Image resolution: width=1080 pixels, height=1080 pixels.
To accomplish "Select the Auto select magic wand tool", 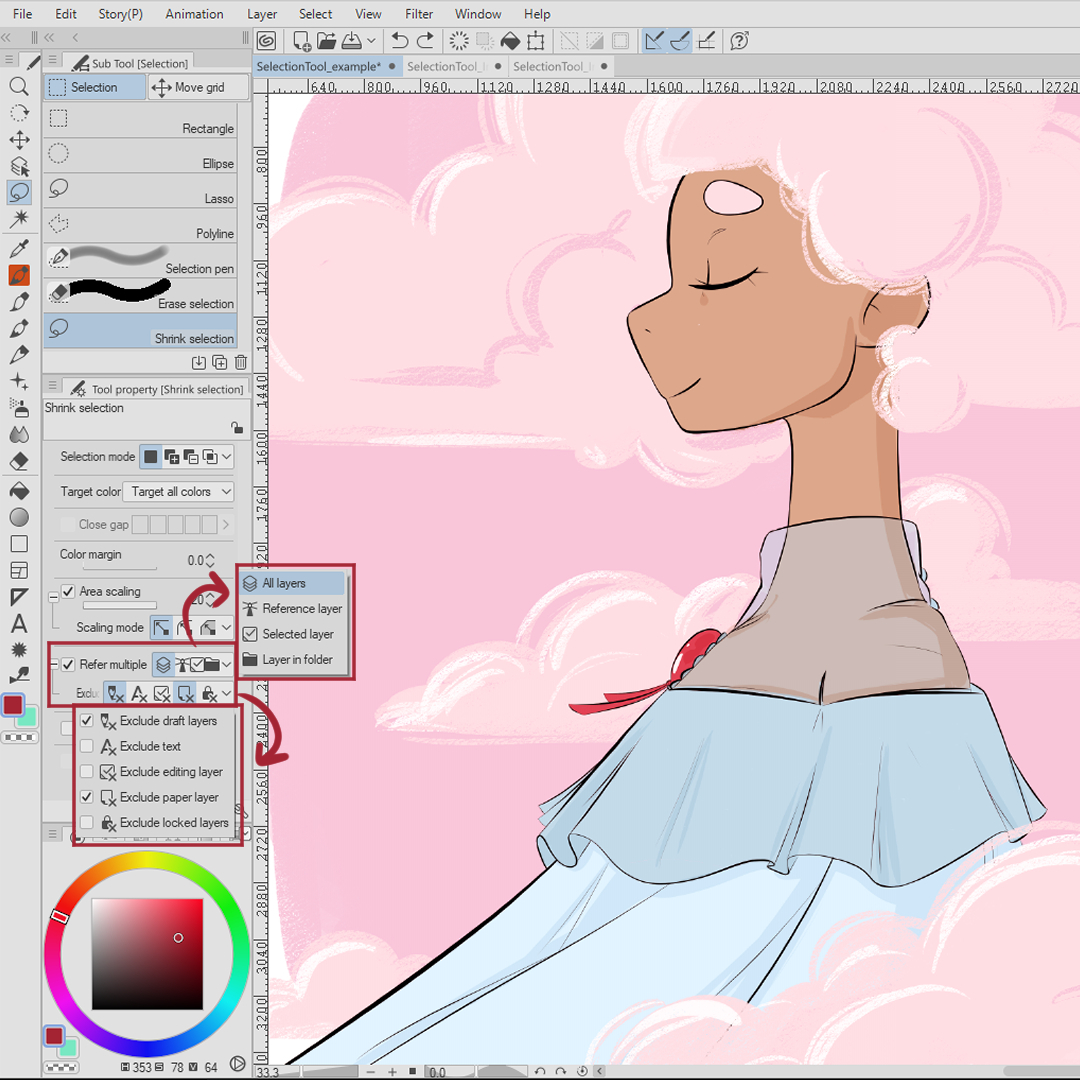I will pyautogui.click(x=19, y=218).
